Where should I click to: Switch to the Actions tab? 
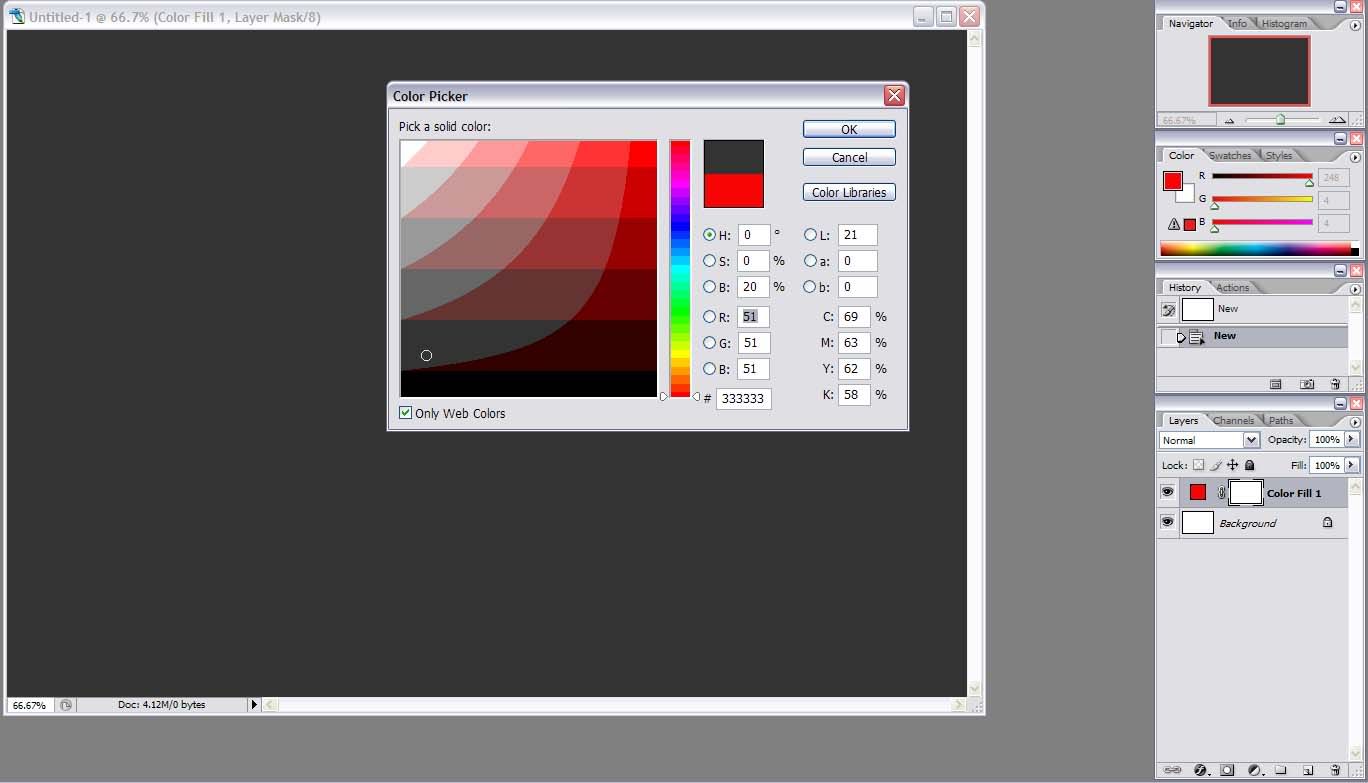(1232, 287)
